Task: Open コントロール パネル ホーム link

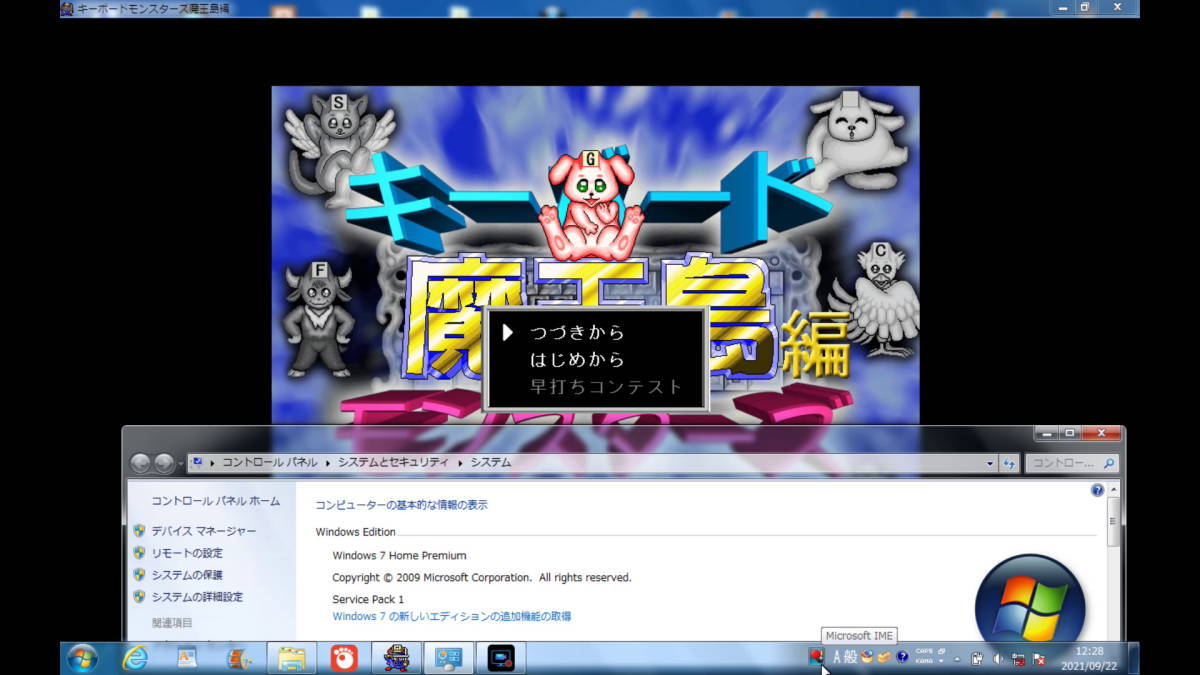Action: [x=215, y=501]
